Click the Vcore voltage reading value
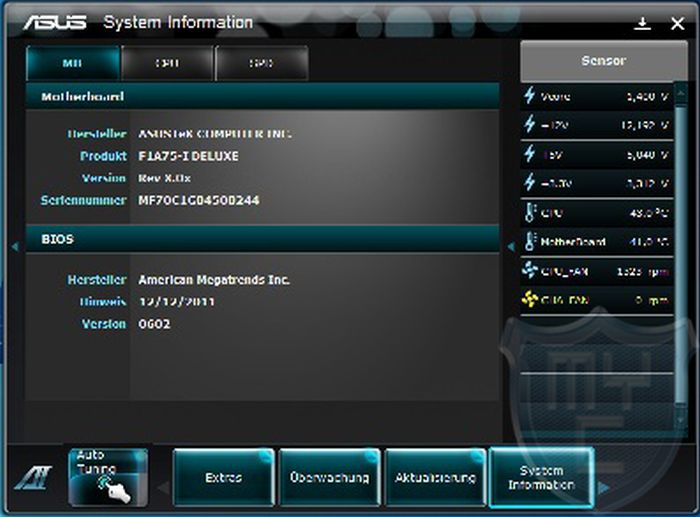This screenshot has width=700, height=517. (647, 96)
